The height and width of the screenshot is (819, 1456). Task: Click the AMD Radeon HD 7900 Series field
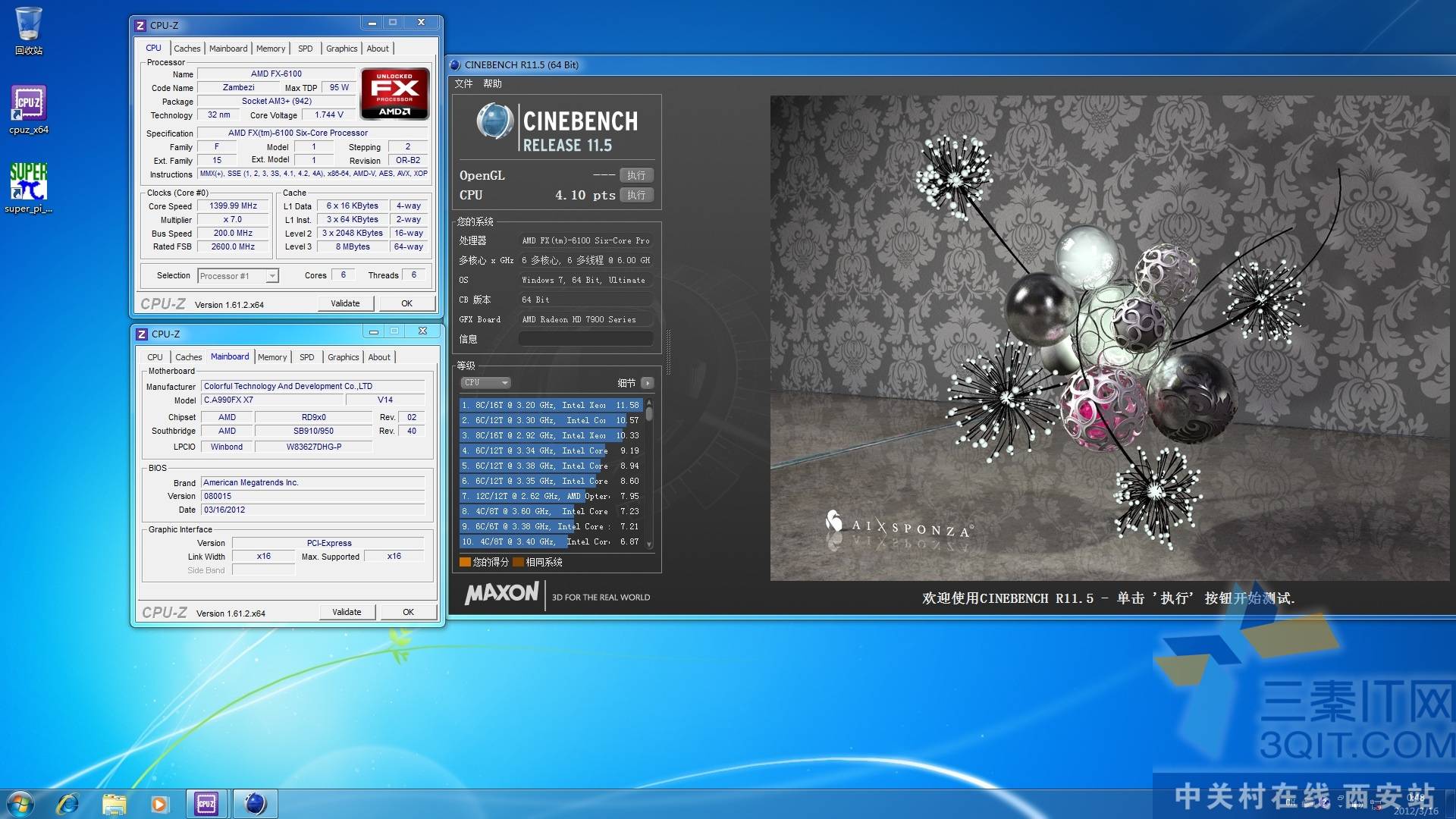click(585, 319)
